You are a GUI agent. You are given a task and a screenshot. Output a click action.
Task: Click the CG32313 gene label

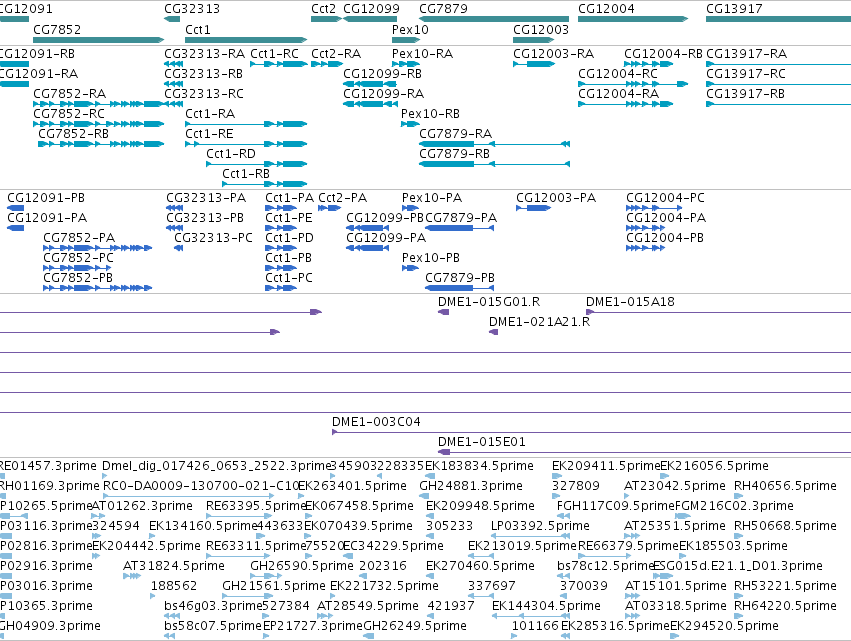[x=192, y=9]
